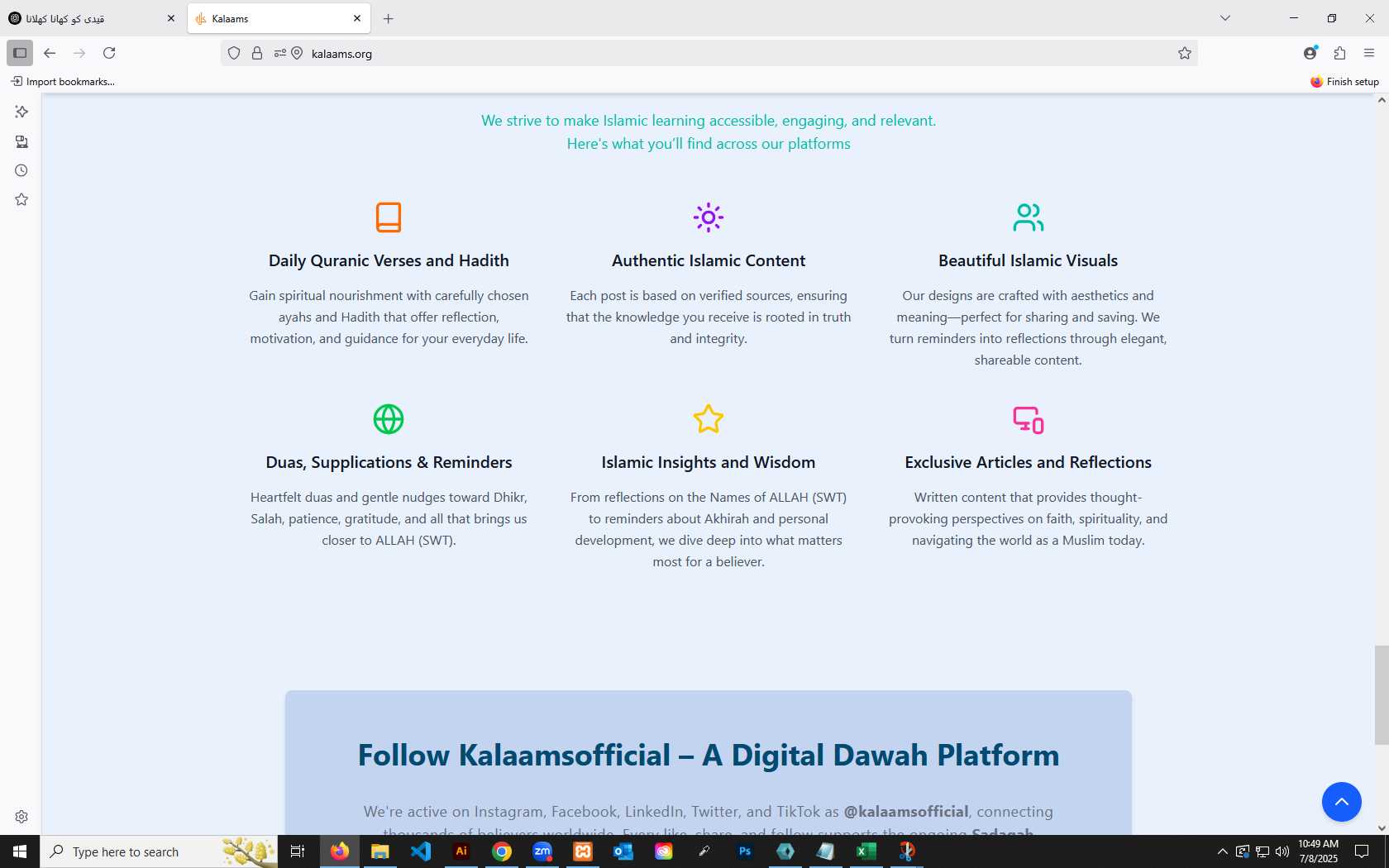Click the @kalaamsofficial handle text
The image size is (1389, 868).
pyautogui.click(x=905, y=812)
